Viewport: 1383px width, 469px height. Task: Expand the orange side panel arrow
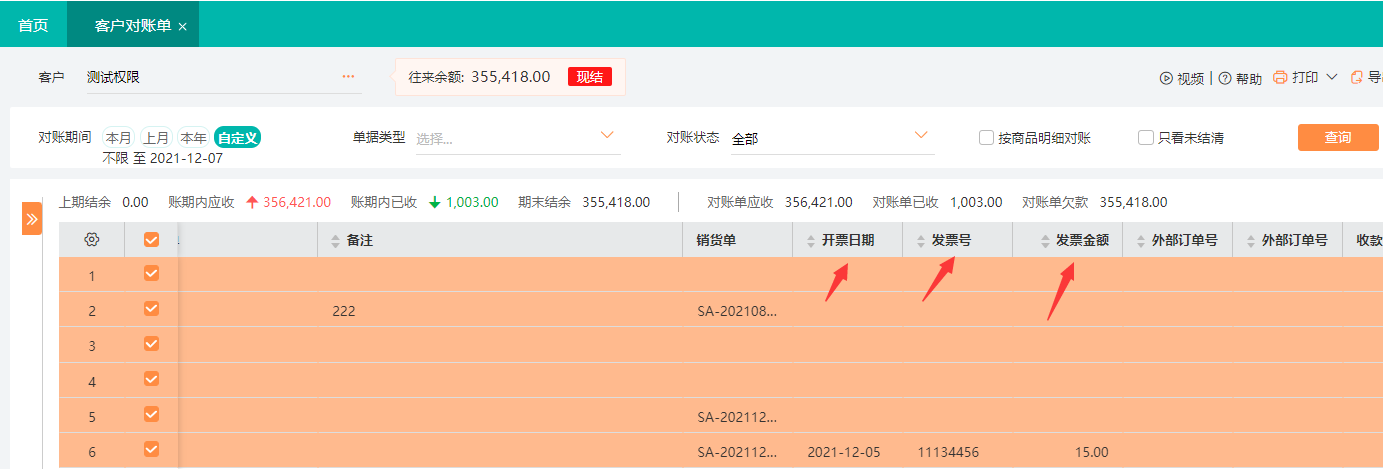(32, 219)
